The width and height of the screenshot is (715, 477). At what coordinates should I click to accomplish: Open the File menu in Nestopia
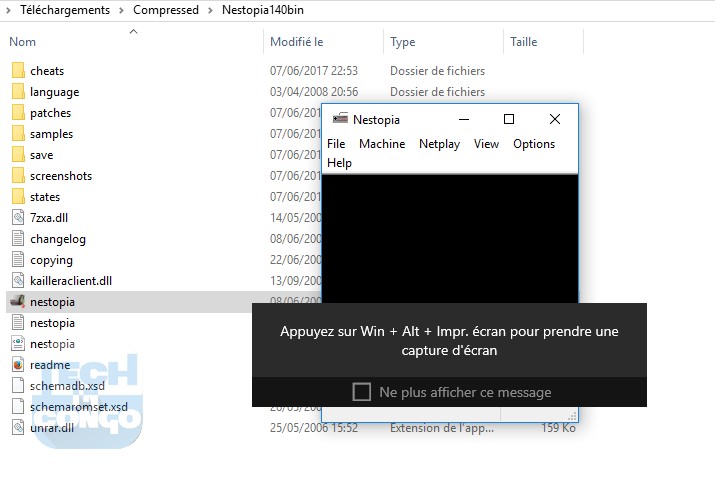(x=336, y=144)
